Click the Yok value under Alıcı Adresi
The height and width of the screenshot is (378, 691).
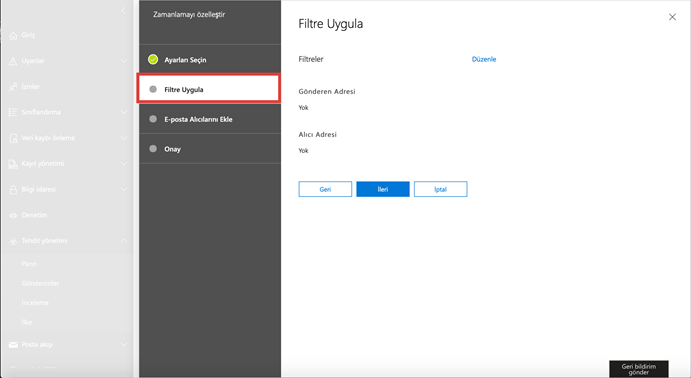coord(304,151)
